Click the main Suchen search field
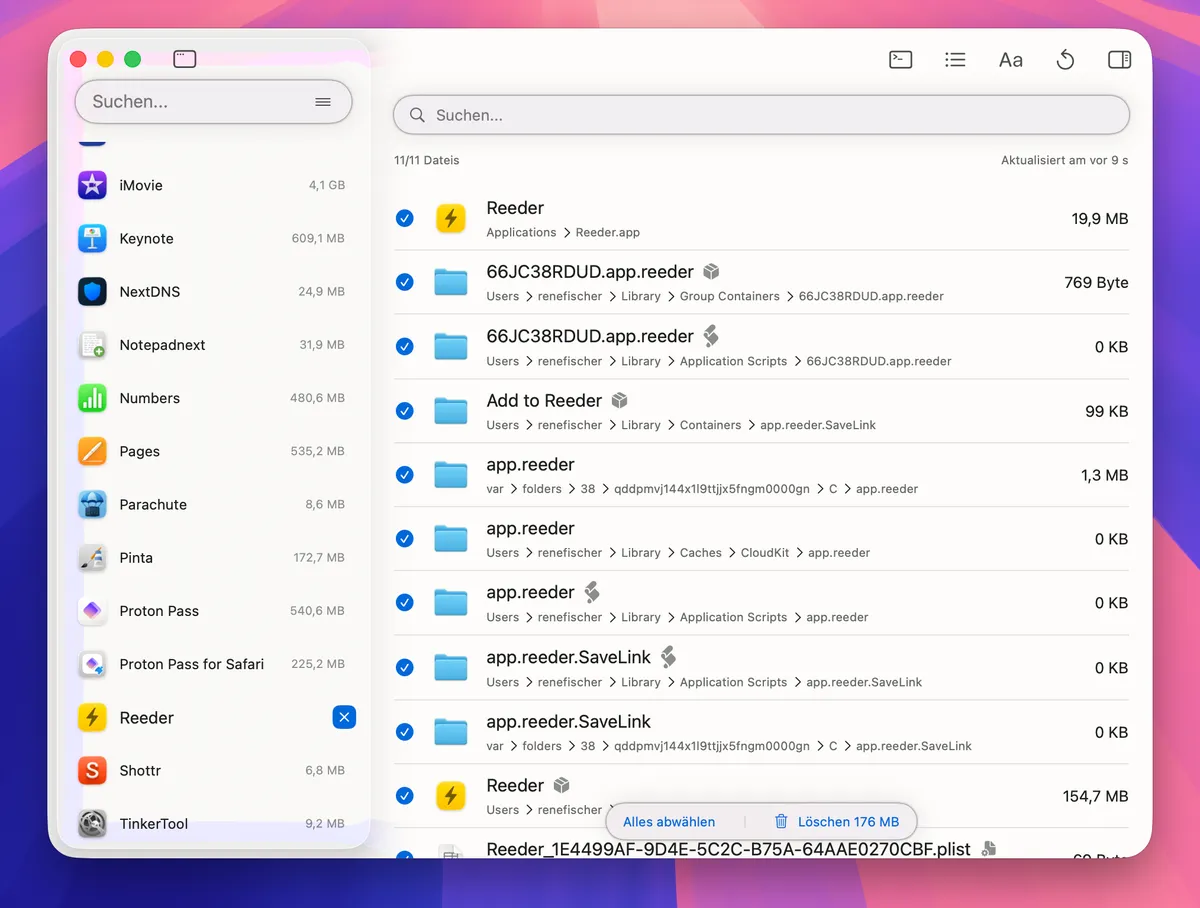1200x908 pixels. click(760, 114)
